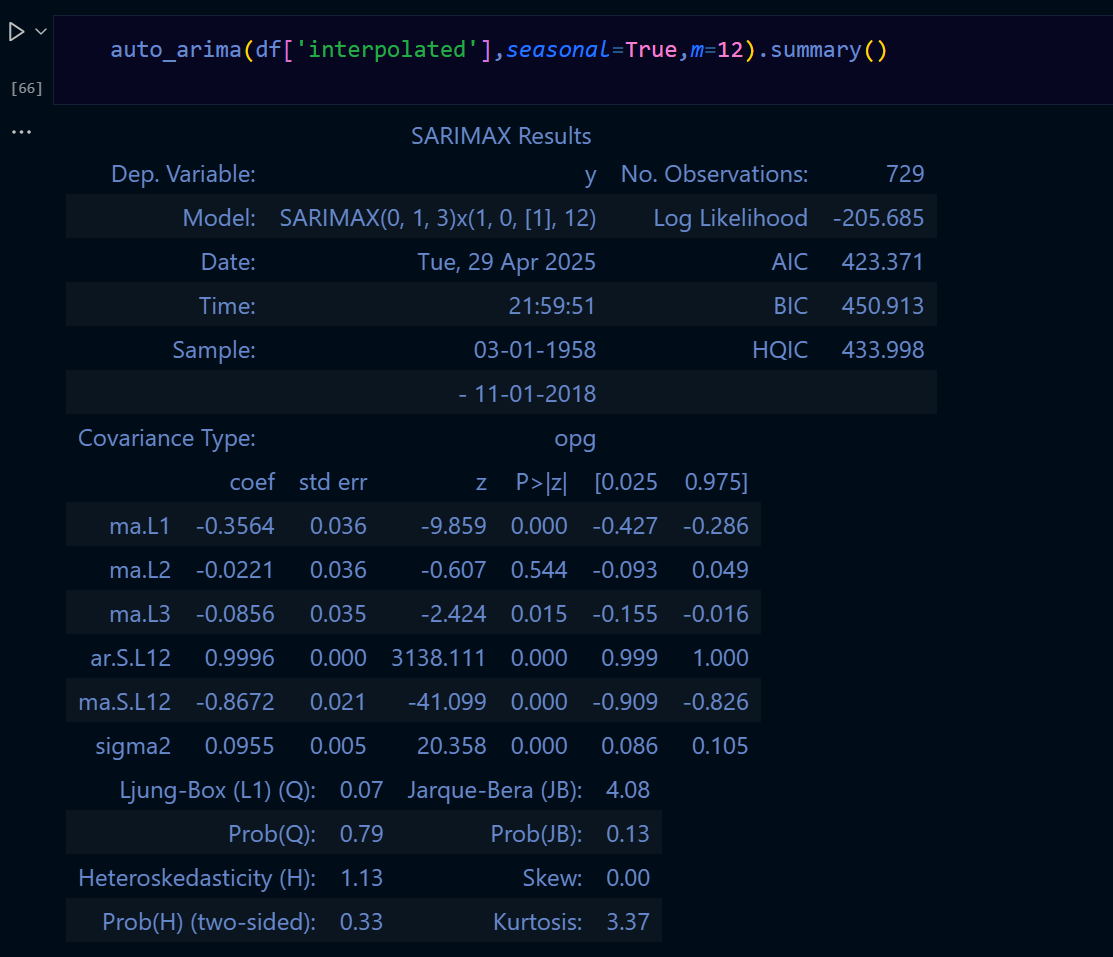Screen dimensions: 1113x957
Task: Select sigma2 row label
Action: tap(133, 747)
